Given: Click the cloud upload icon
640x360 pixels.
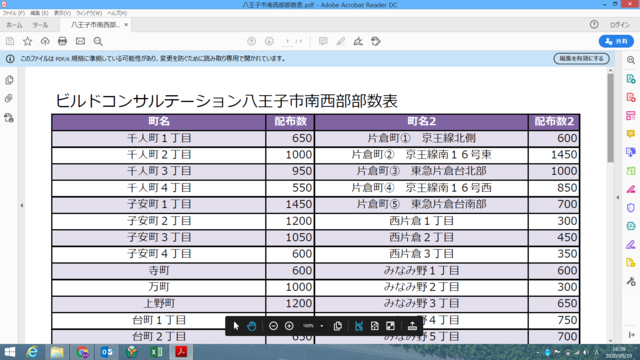Looking at the screenshot, I should tap(45, 41).
